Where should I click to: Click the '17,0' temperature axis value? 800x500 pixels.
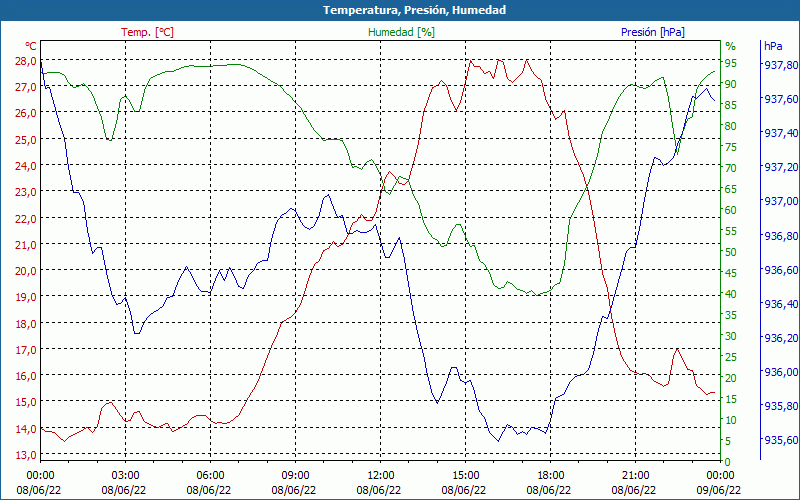(27, 350)
